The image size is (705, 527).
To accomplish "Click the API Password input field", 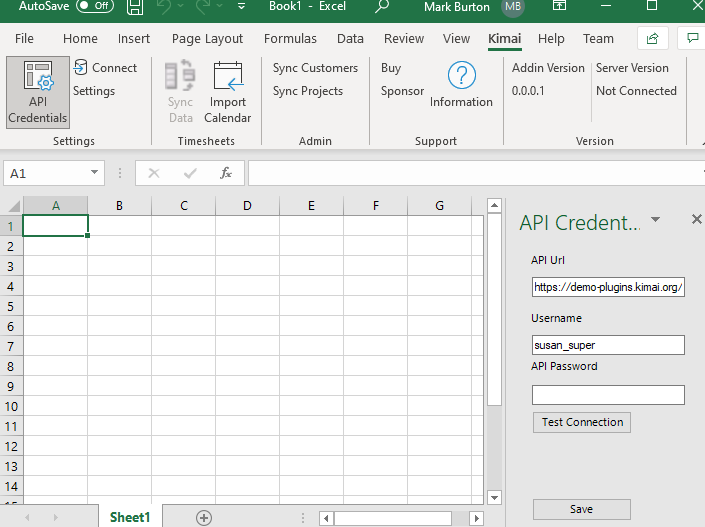I will tap(608, 395).
